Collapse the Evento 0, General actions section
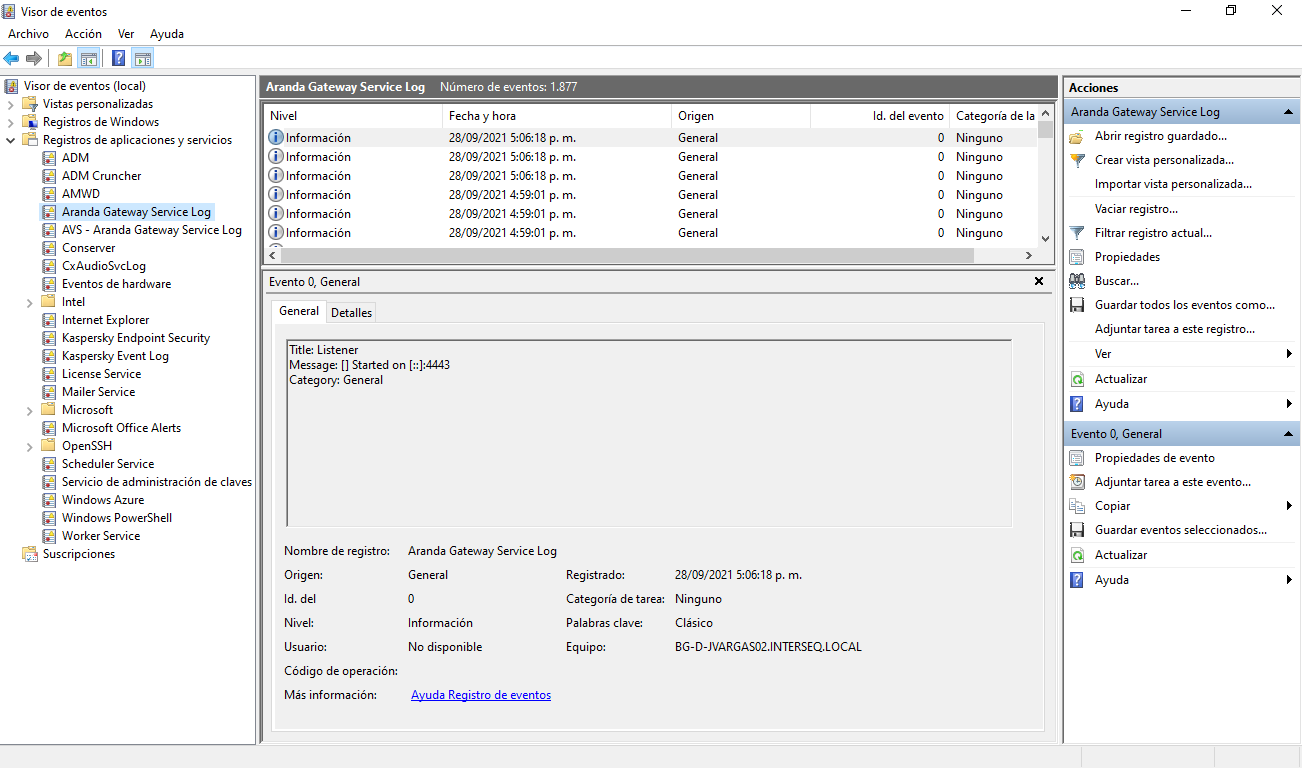1302x768 pixels. point(1288,434)
